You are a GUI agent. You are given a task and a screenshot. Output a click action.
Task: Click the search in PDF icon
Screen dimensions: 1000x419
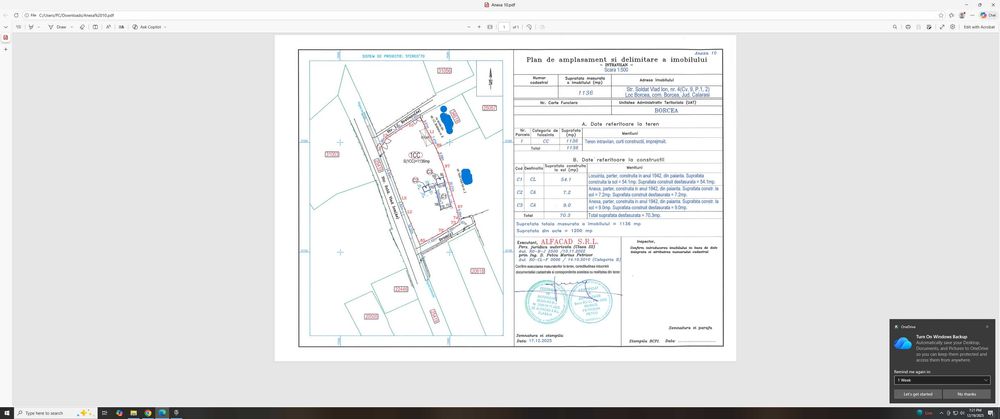[895, 27]
